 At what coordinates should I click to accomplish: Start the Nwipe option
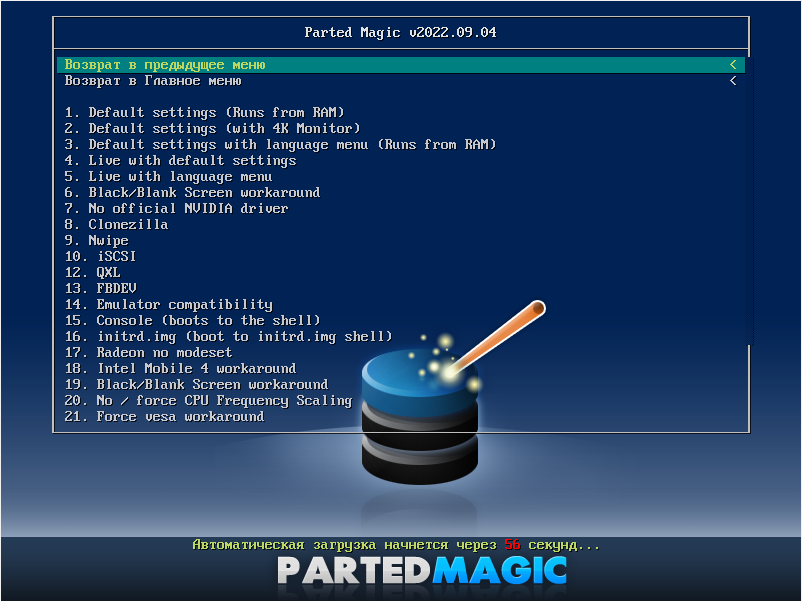pyautogui.click(x=96, y=241)
